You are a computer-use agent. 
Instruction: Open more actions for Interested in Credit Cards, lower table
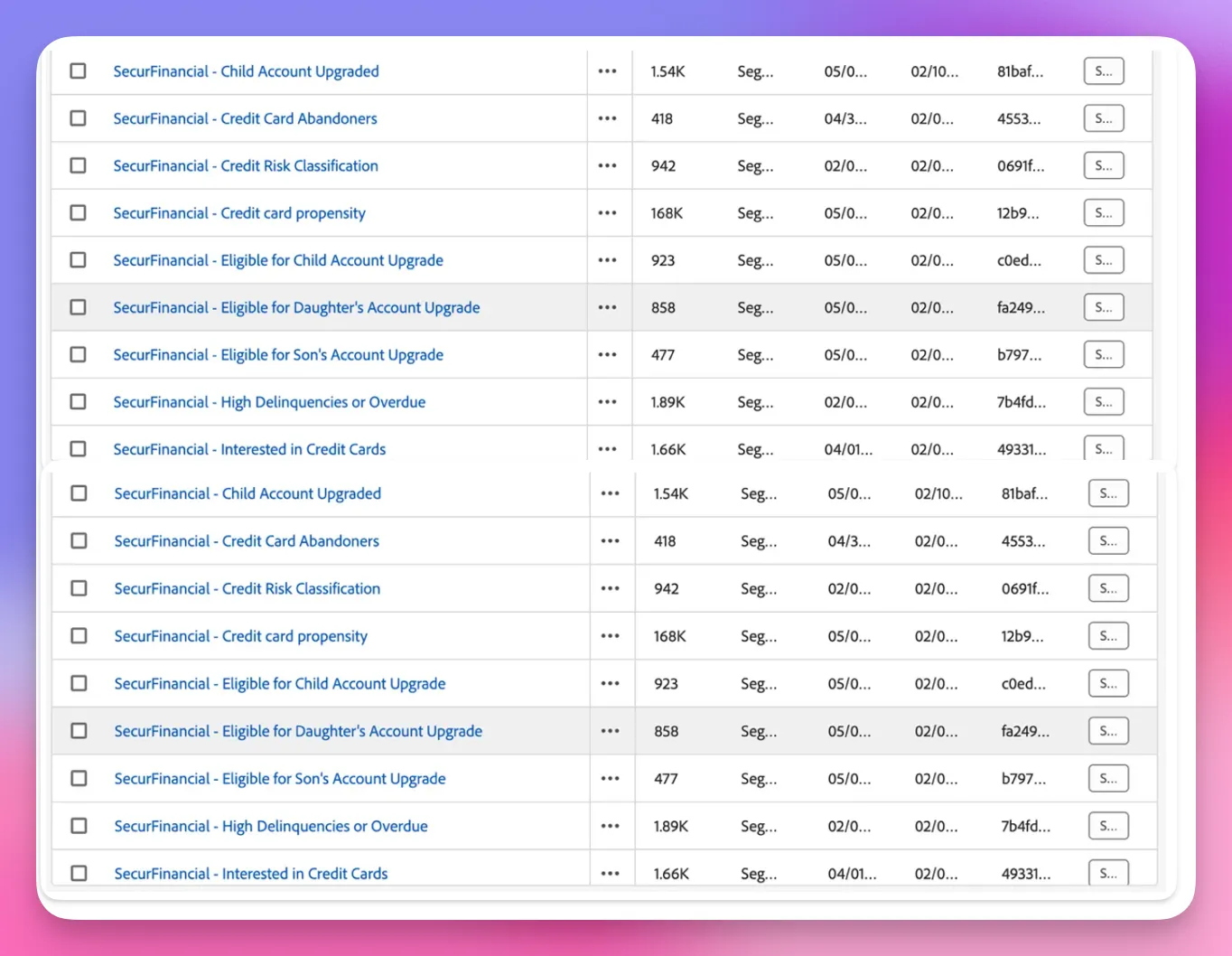tap(611, 874)
